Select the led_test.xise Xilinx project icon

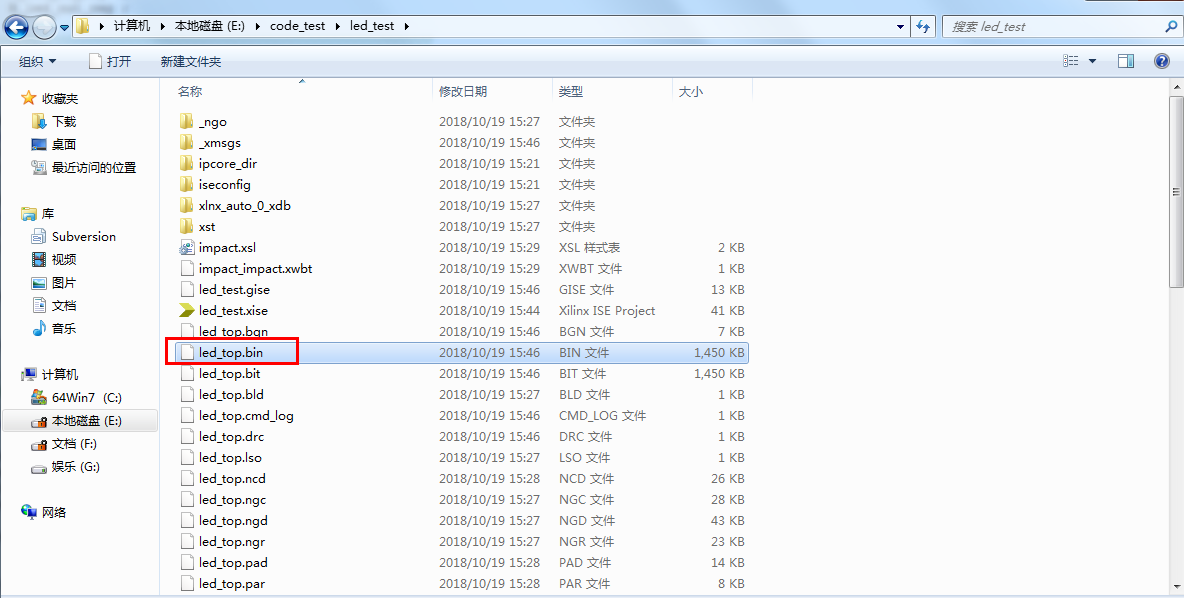187,310
